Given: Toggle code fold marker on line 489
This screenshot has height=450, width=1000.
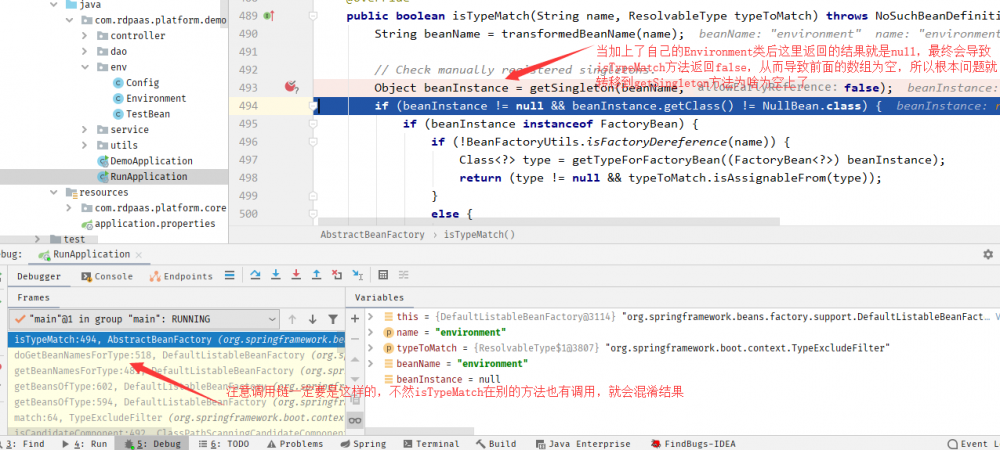Looking at the screenshot, I should pos(313,16).
